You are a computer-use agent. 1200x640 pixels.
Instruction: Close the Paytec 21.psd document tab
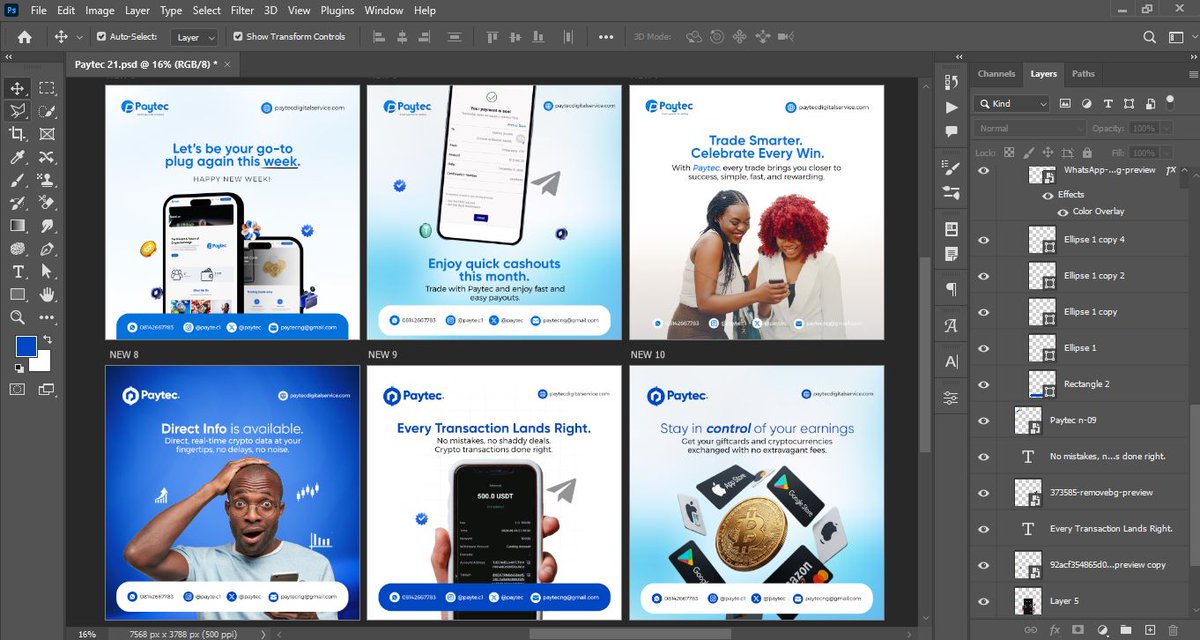click(x=228, y=63)
